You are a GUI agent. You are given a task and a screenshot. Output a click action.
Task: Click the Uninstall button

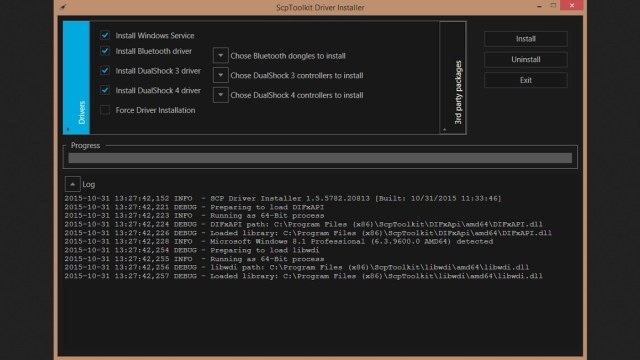coord(526,60)
